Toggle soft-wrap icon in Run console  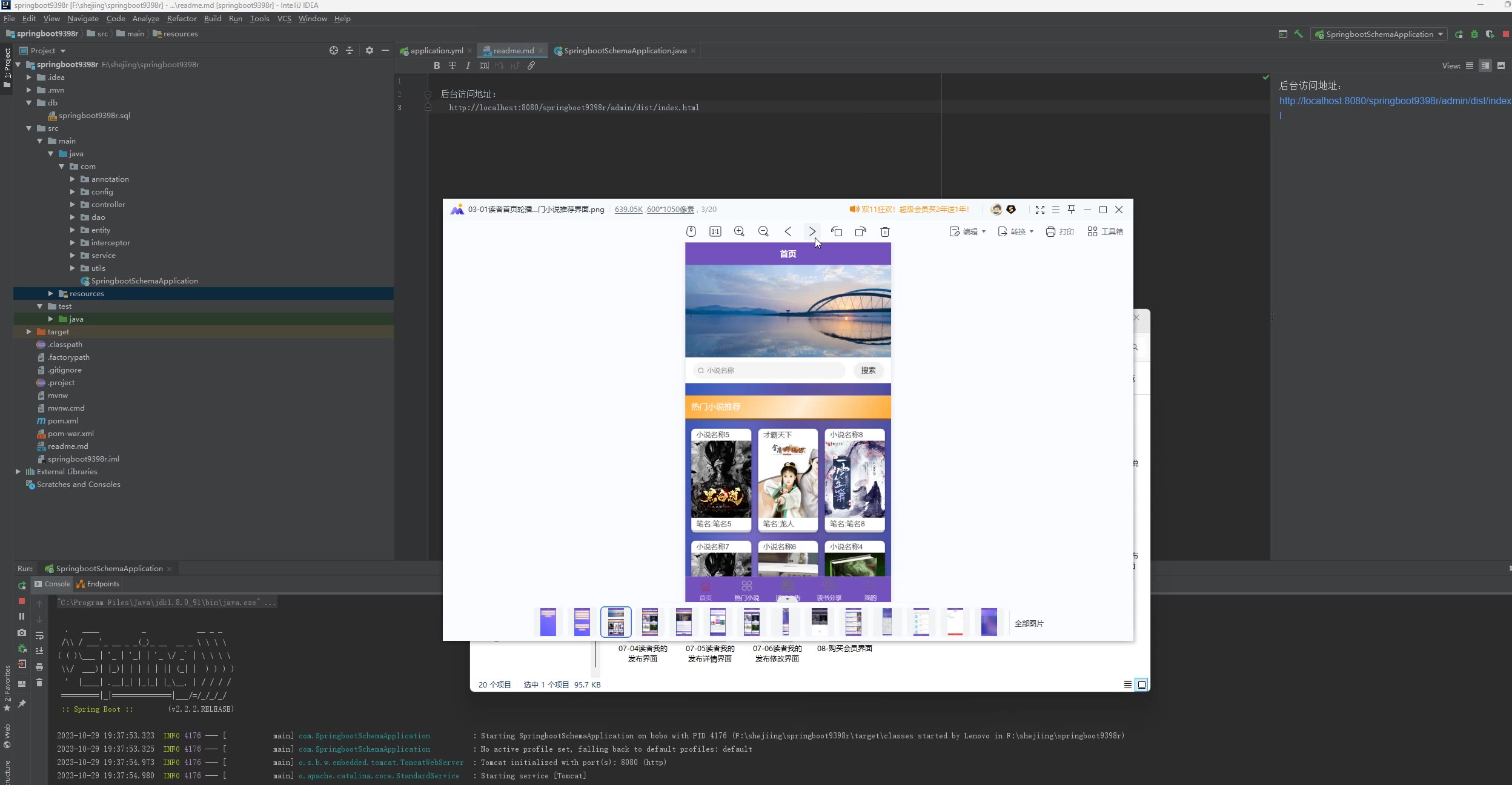[x=39, y=635]
